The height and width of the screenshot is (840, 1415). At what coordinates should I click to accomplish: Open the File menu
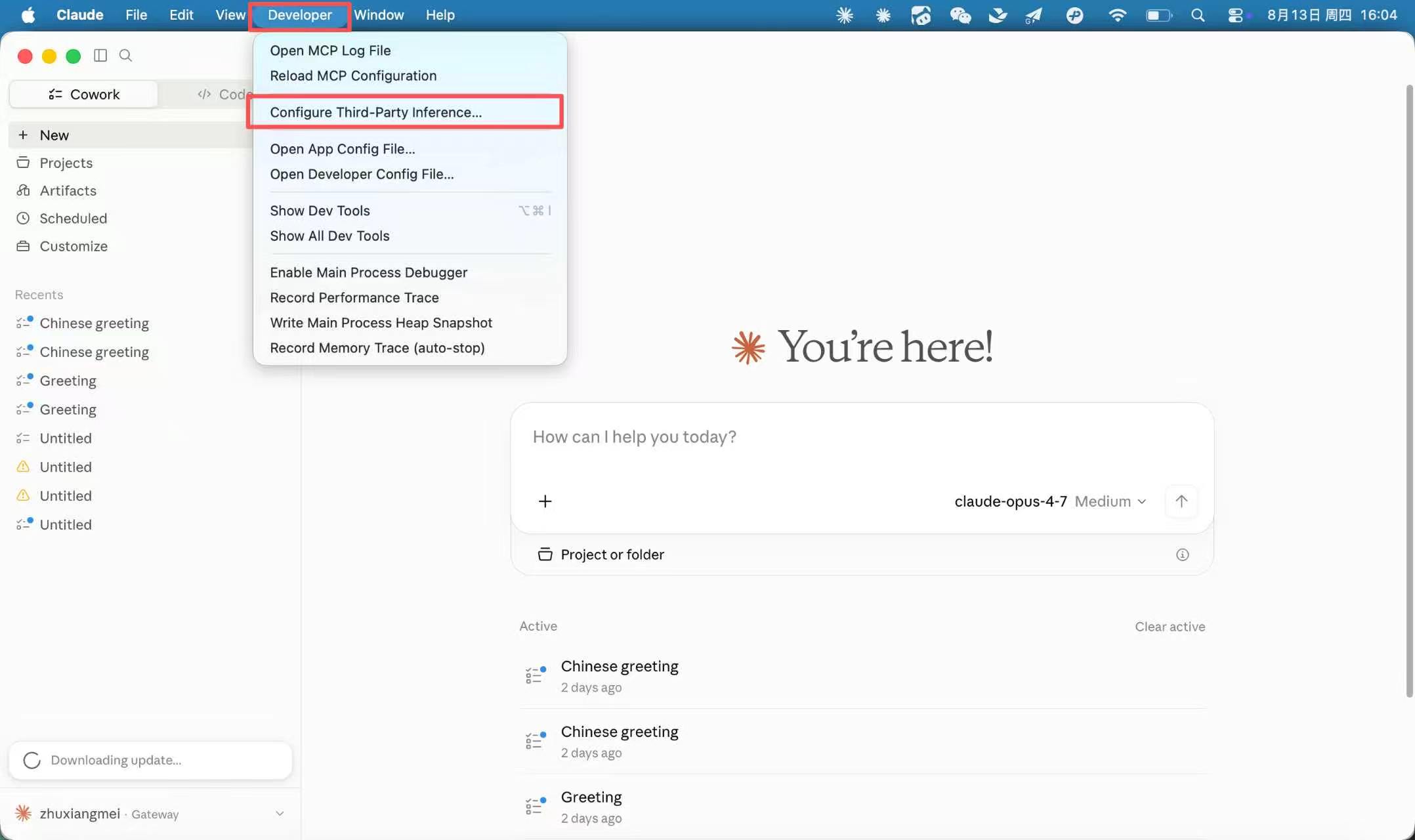point(137,15)
